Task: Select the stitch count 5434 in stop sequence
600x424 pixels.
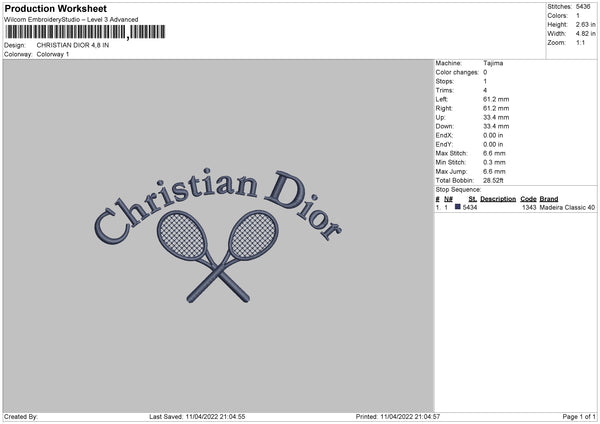Action: (x=470, y=207)
